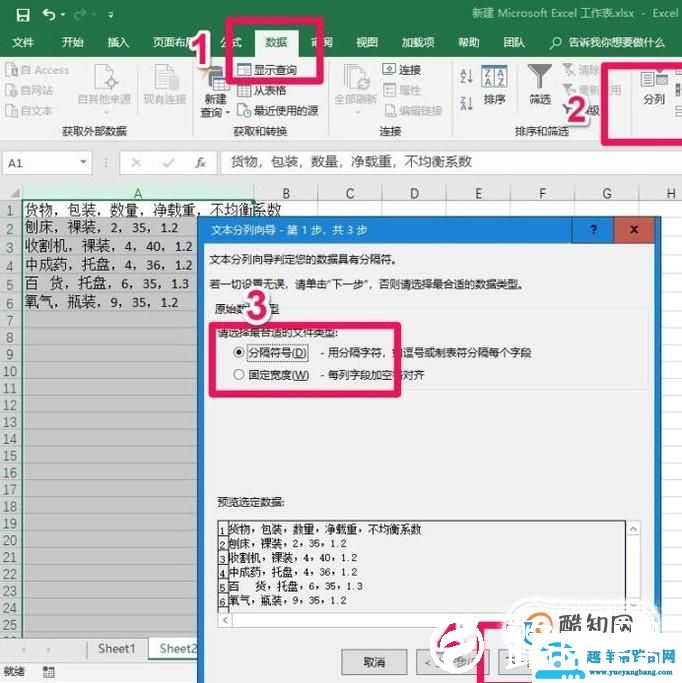Import data 自文本
This screenshot has width=682, height=683.
coord(29,111)
